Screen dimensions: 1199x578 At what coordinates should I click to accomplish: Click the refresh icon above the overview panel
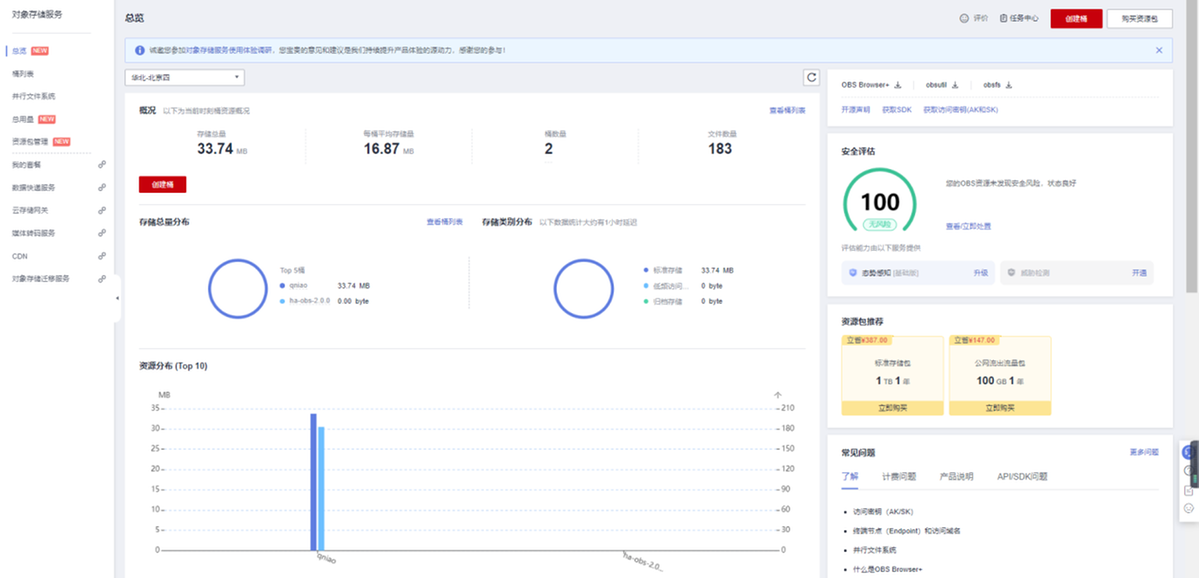click(x=811, y=77)
